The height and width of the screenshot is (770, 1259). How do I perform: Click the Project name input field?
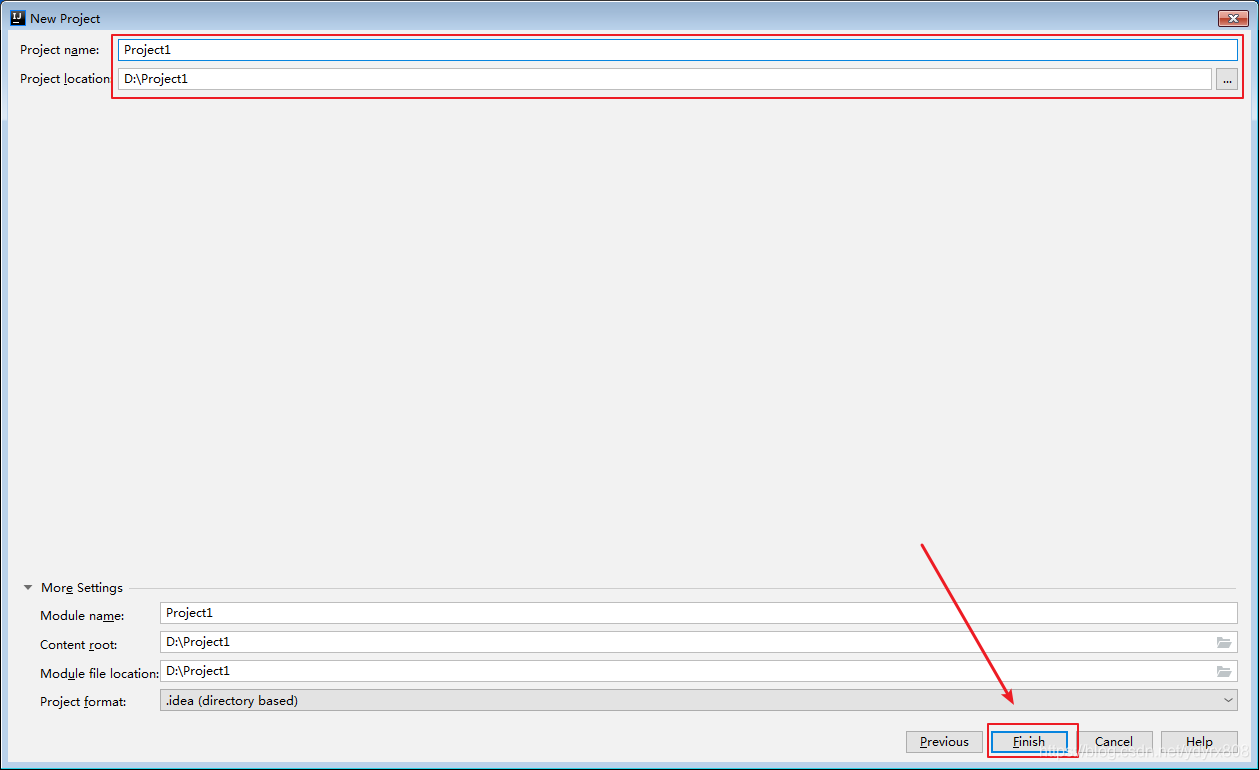(678, 50)
